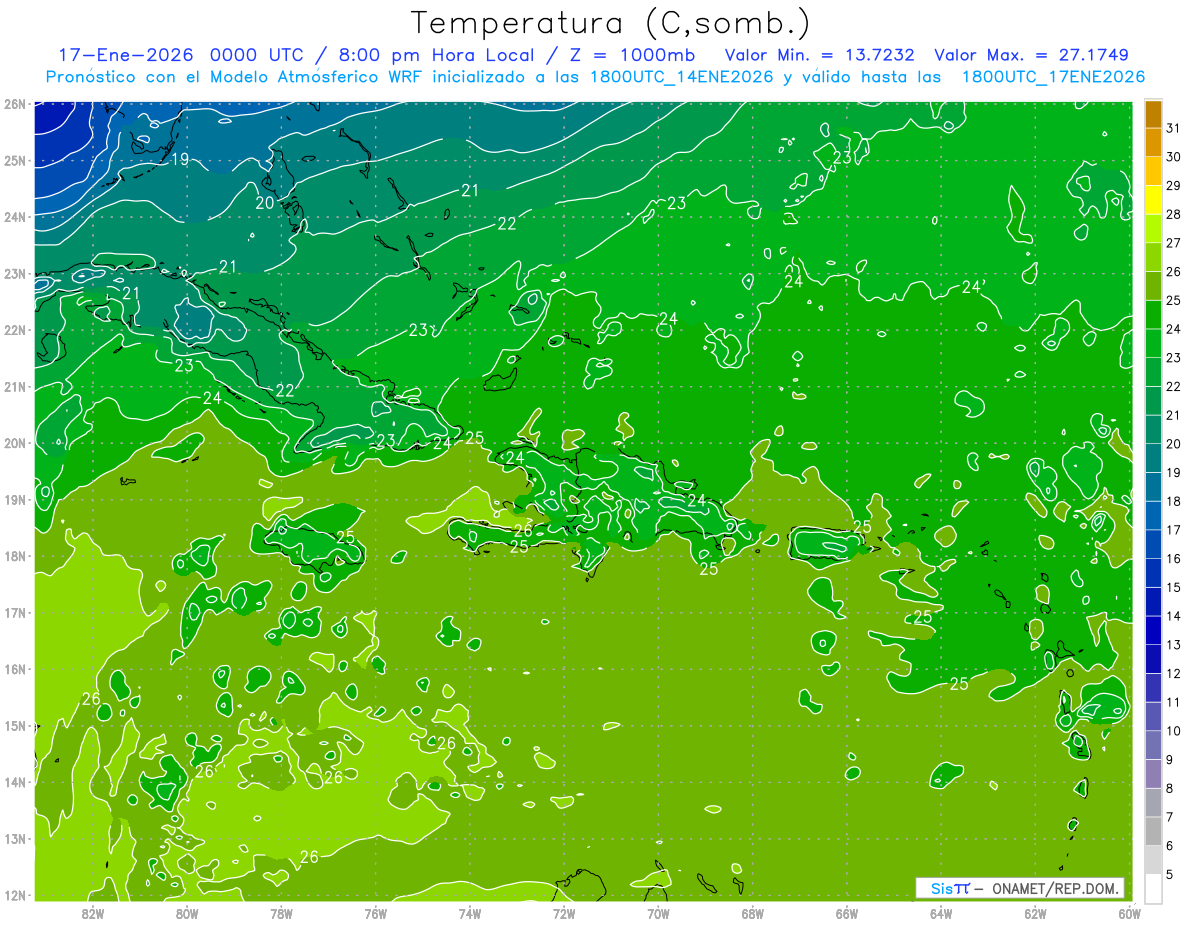The image size is (1200, 927).
Task: Select the '24N' latitude axis label
Action: [14, 217]
